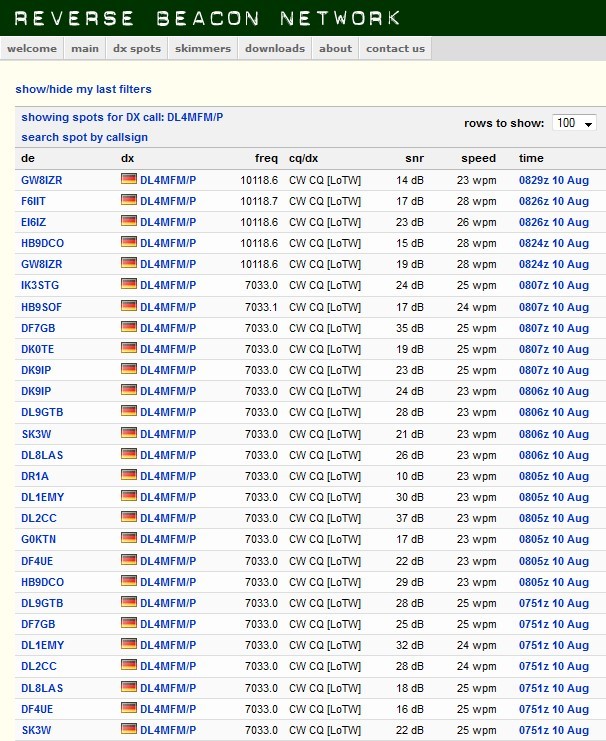Go to the skimmers tab
This screenshot has height=741, width=606.
click(x=202, y=48)
